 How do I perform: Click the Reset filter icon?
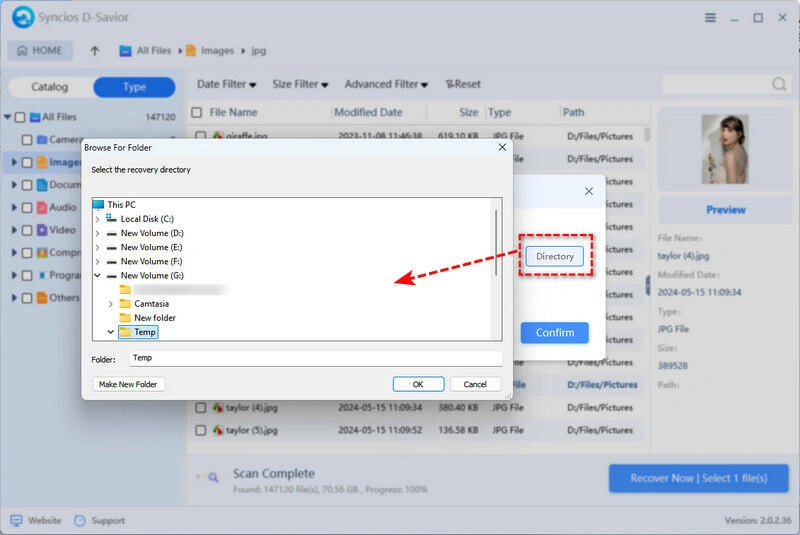tap(451, 85)
